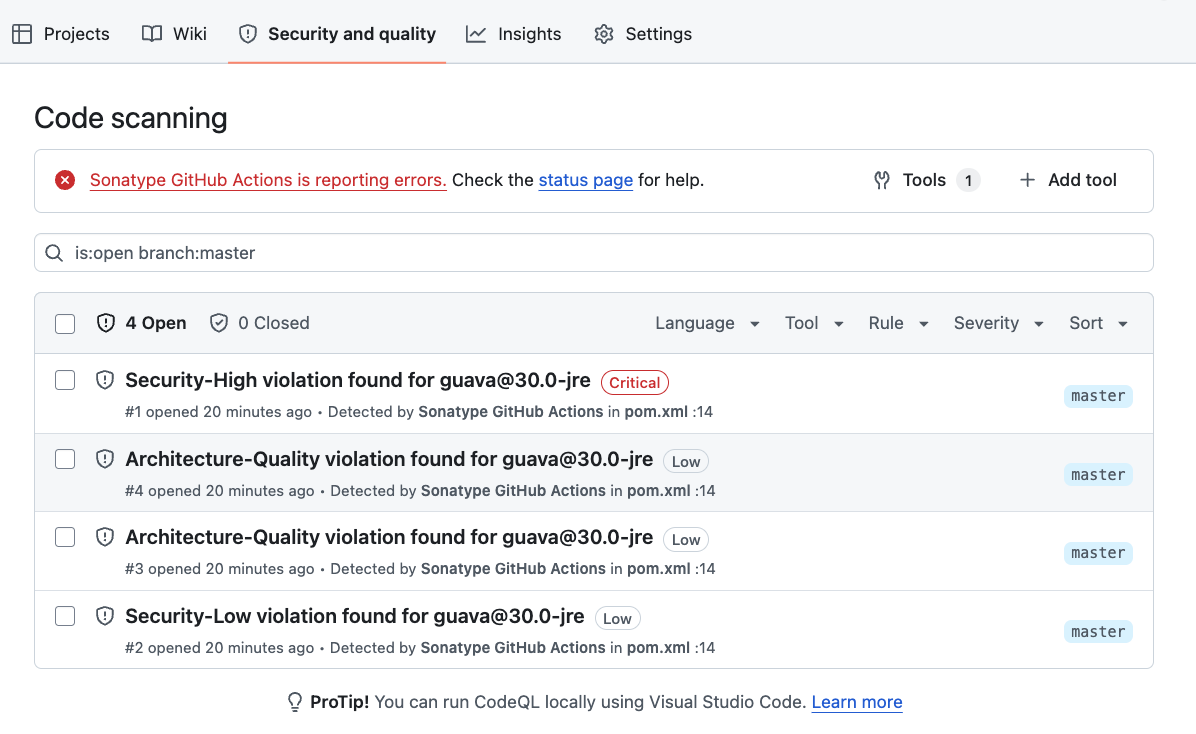
Task: Click the Insights graph icon
Action: coord(476,34)
